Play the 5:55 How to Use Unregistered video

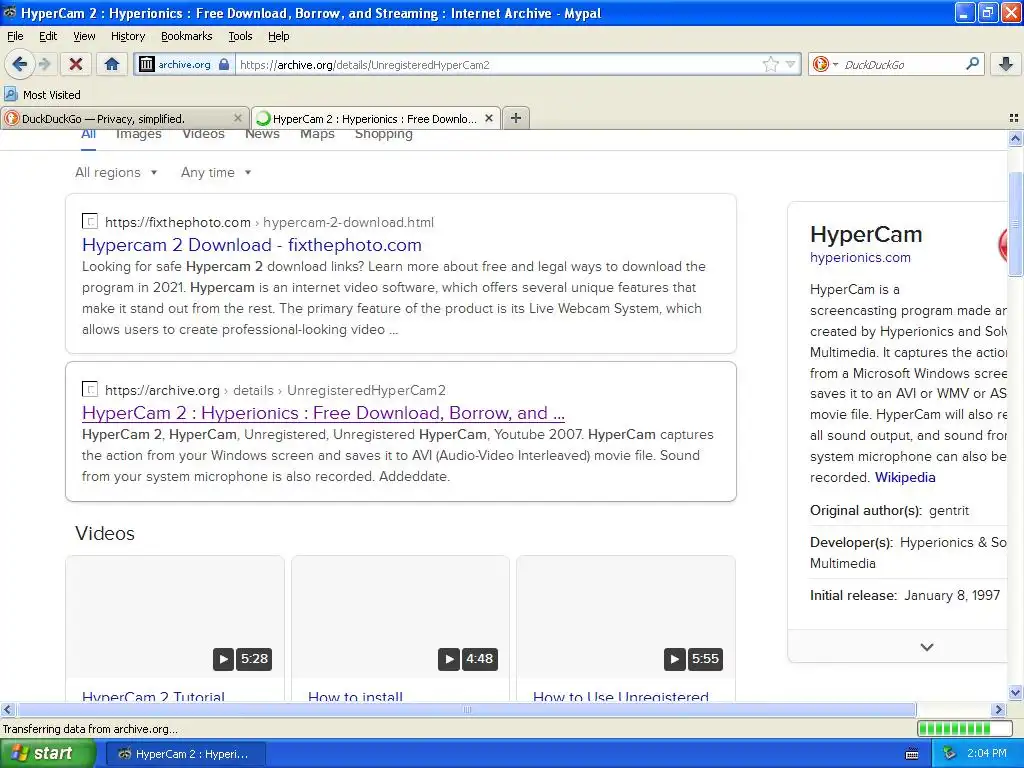[674, 658]
